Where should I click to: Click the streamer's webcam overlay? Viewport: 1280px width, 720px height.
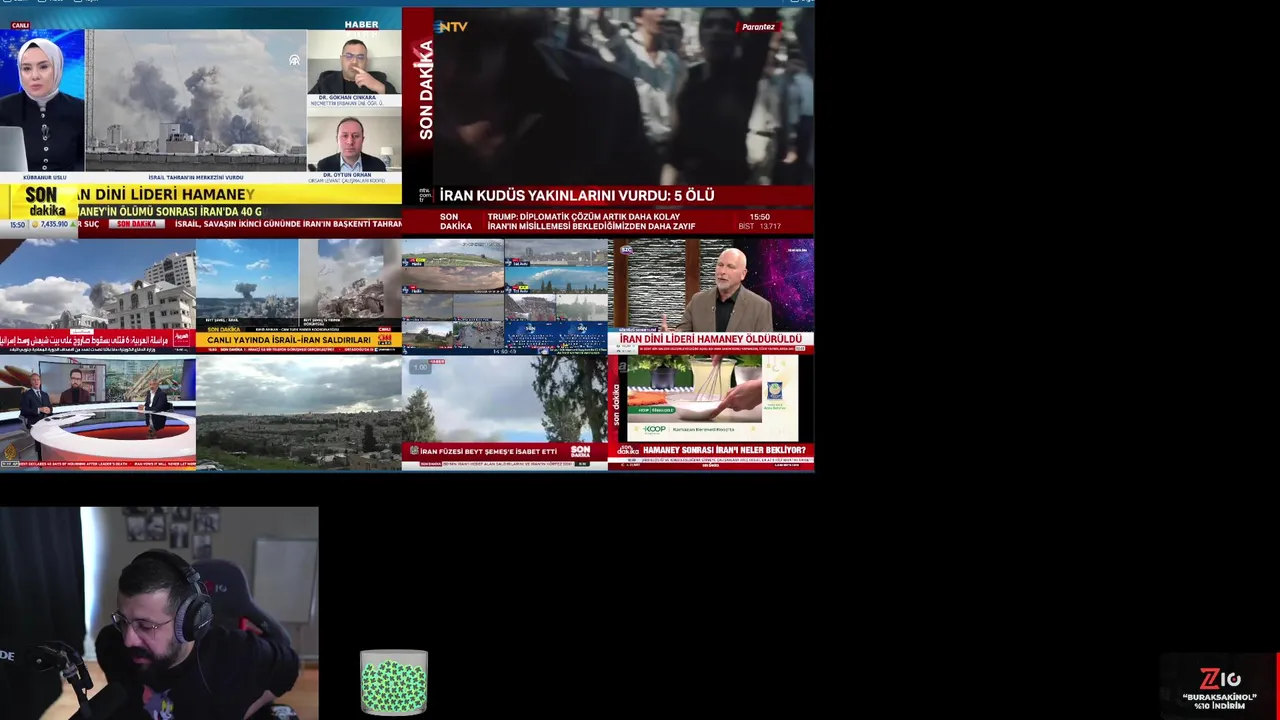click(x=159, y=613)
